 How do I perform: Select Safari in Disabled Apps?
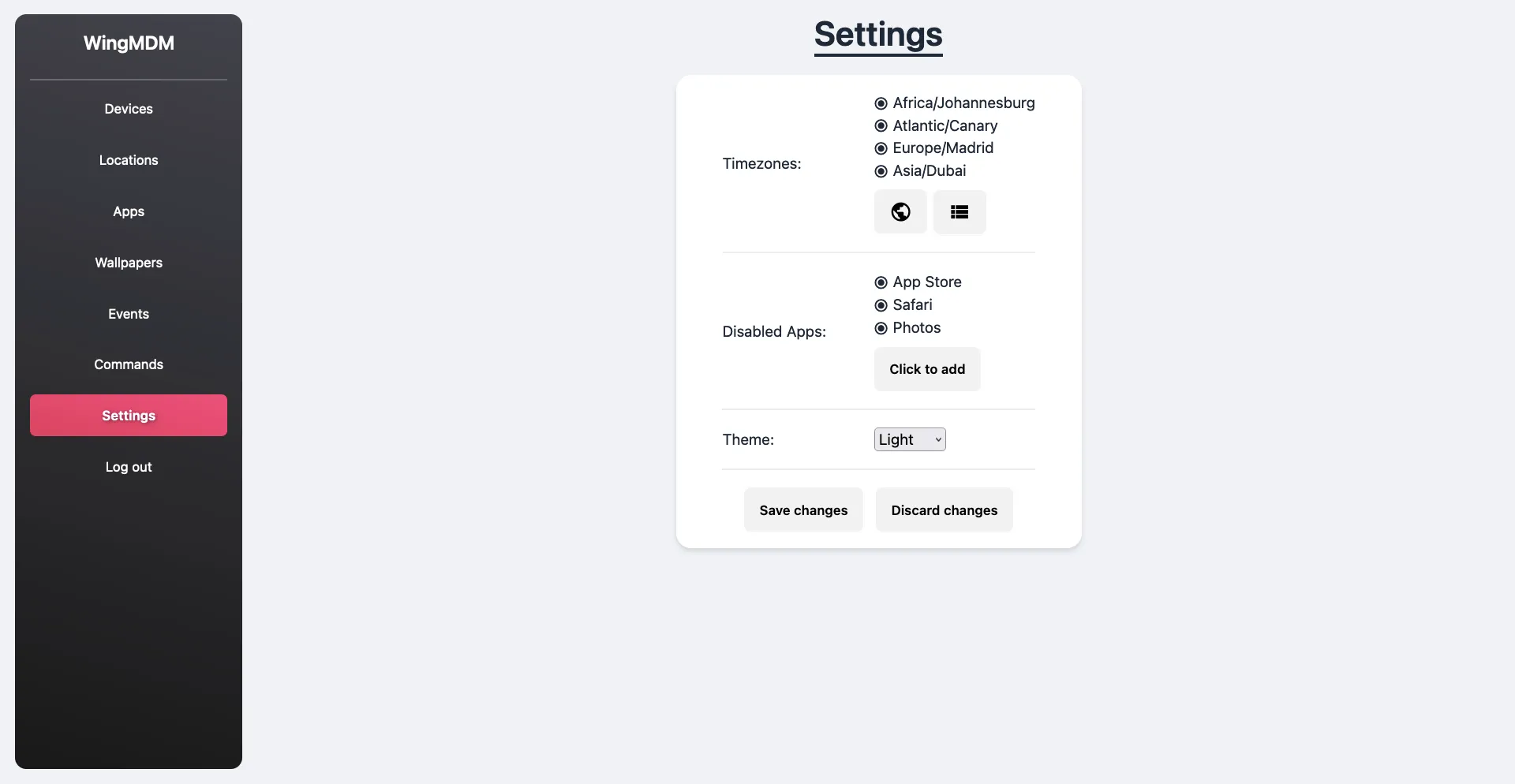881,305
